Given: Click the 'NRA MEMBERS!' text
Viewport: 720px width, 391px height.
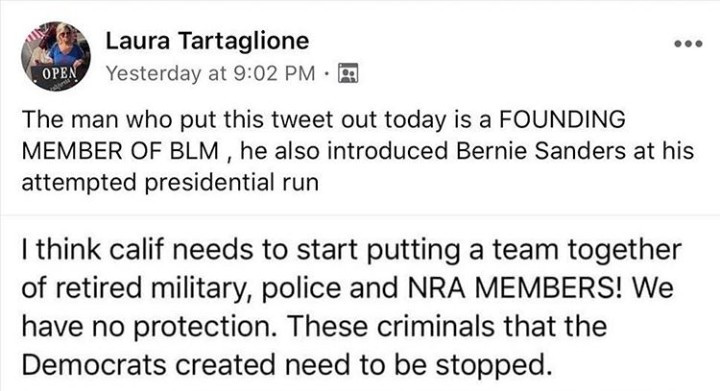Looking at the screenshot, I should pyautogui.click(x=516, y=288).
